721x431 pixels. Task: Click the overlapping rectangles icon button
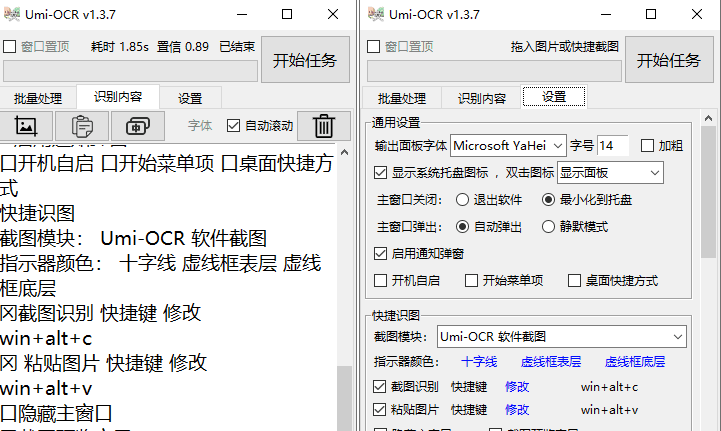[x=138, y=126]
